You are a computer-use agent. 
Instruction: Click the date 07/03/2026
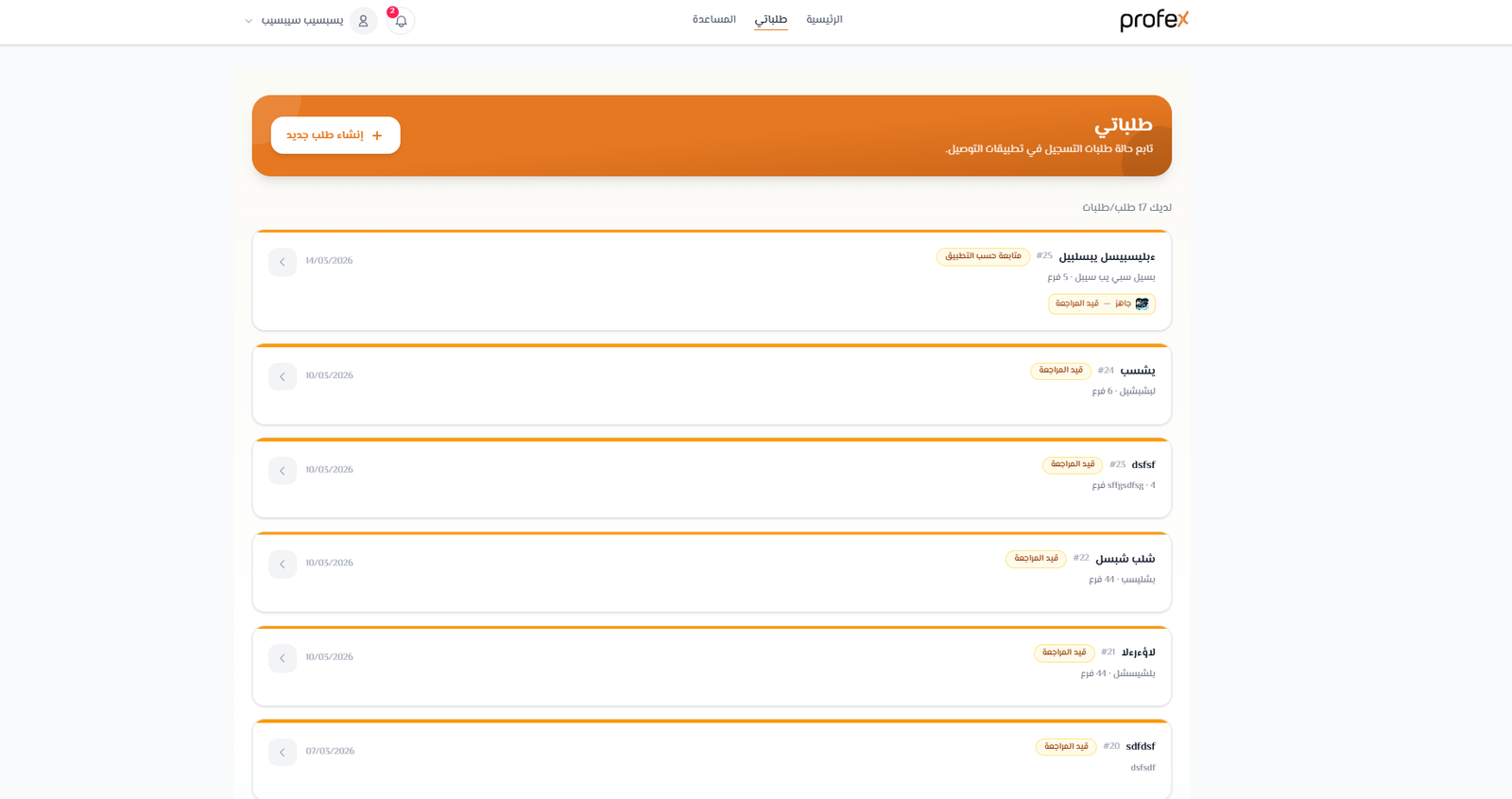click(330, 751)
